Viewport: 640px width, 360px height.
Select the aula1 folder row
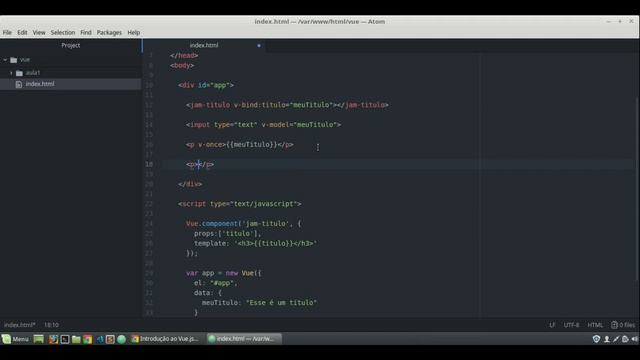[x=71, y=73]
